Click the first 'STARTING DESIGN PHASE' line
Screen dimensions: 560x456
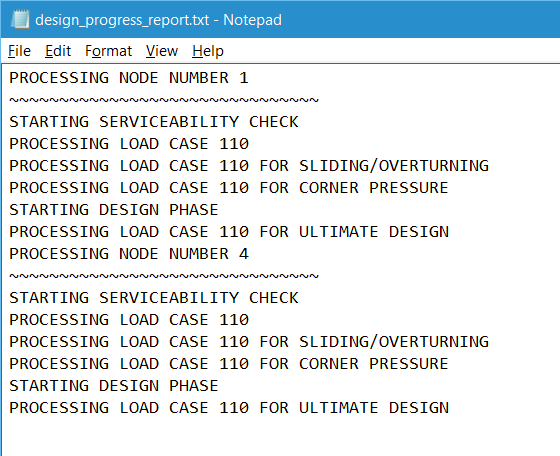114,210
